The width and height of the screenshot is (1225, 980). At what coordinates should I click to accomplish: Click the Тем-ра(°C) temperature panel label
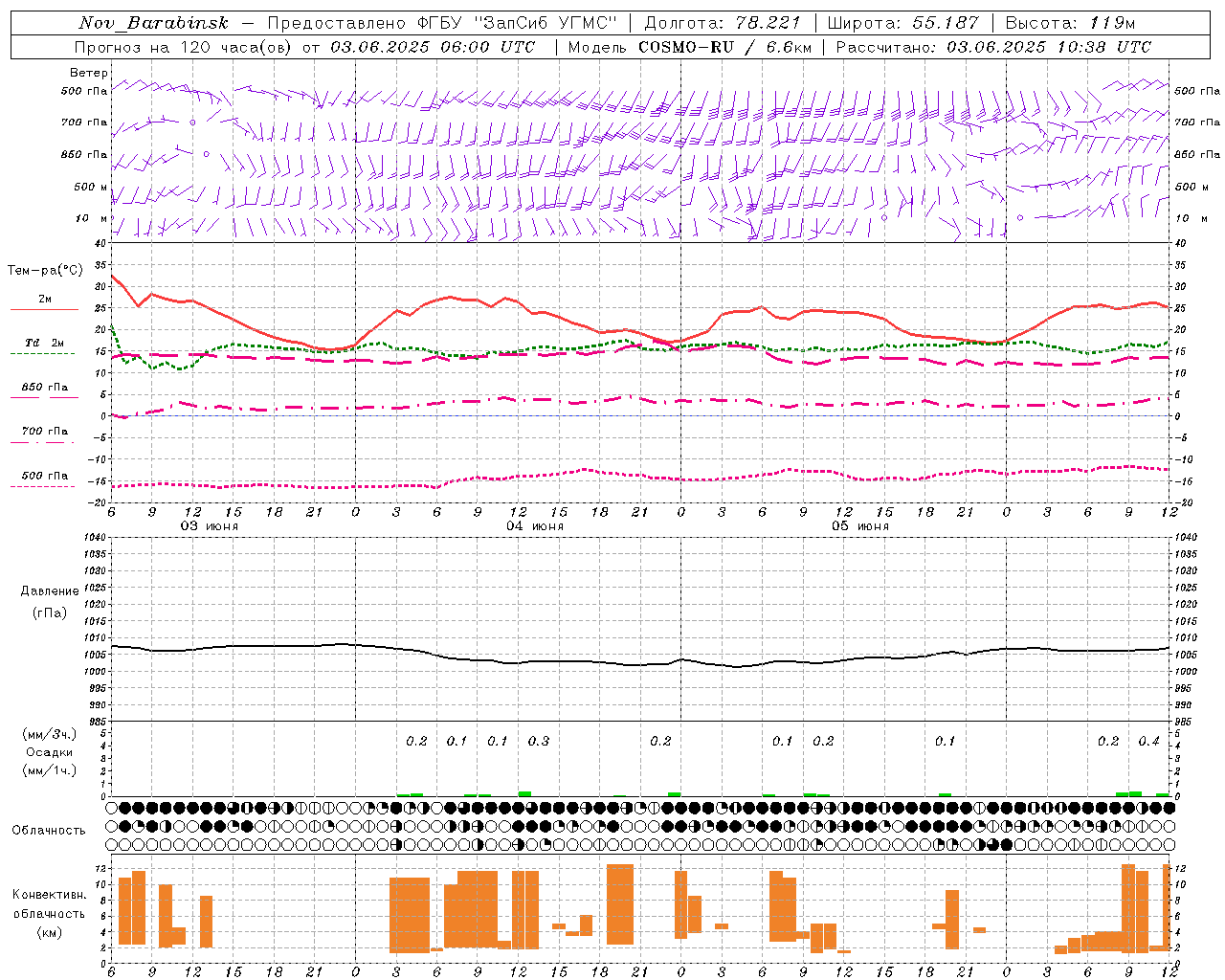(45, 271)
